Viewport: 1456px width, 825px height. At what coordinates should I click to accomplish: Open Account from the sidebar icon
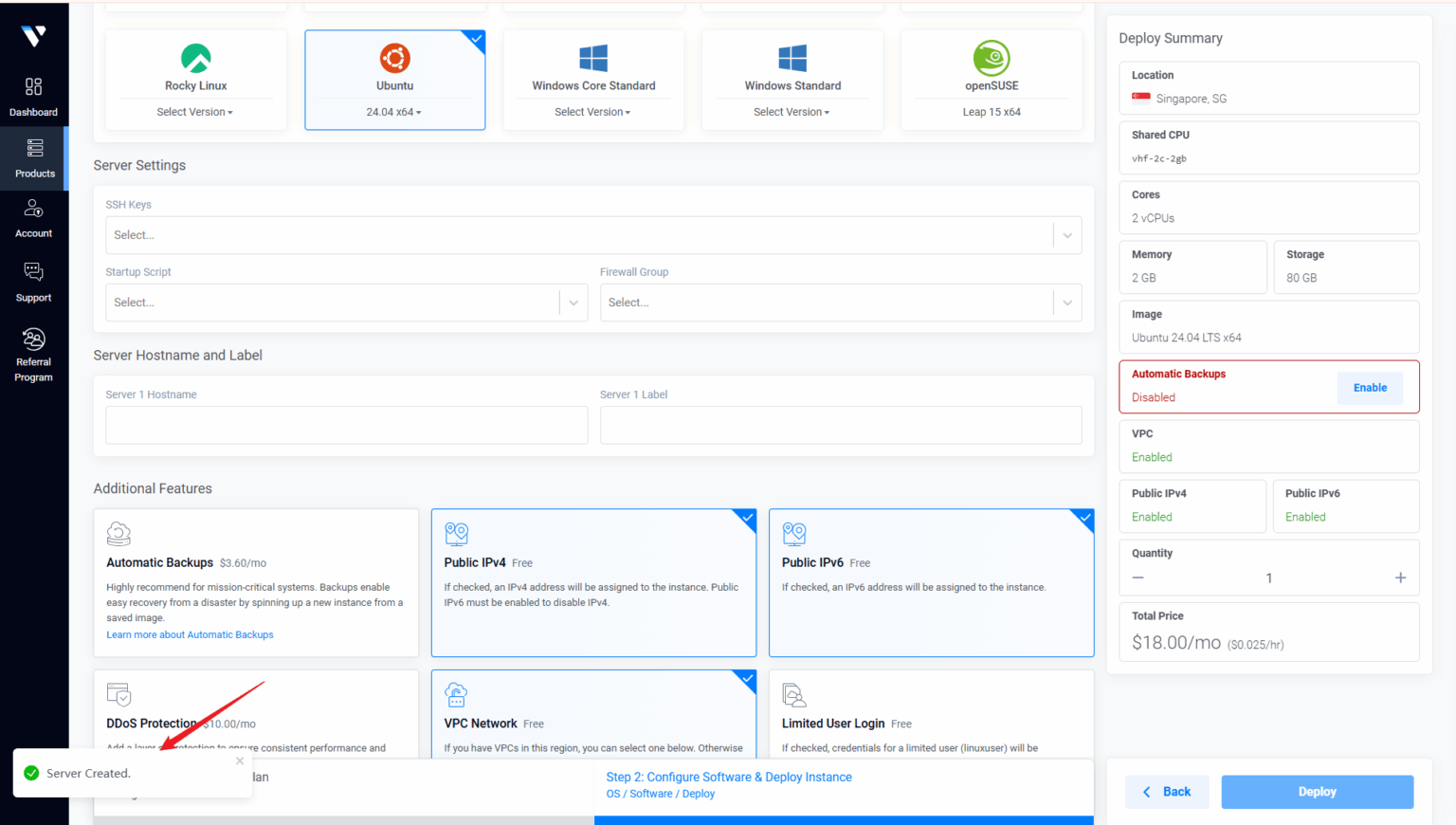click(34, 216)
